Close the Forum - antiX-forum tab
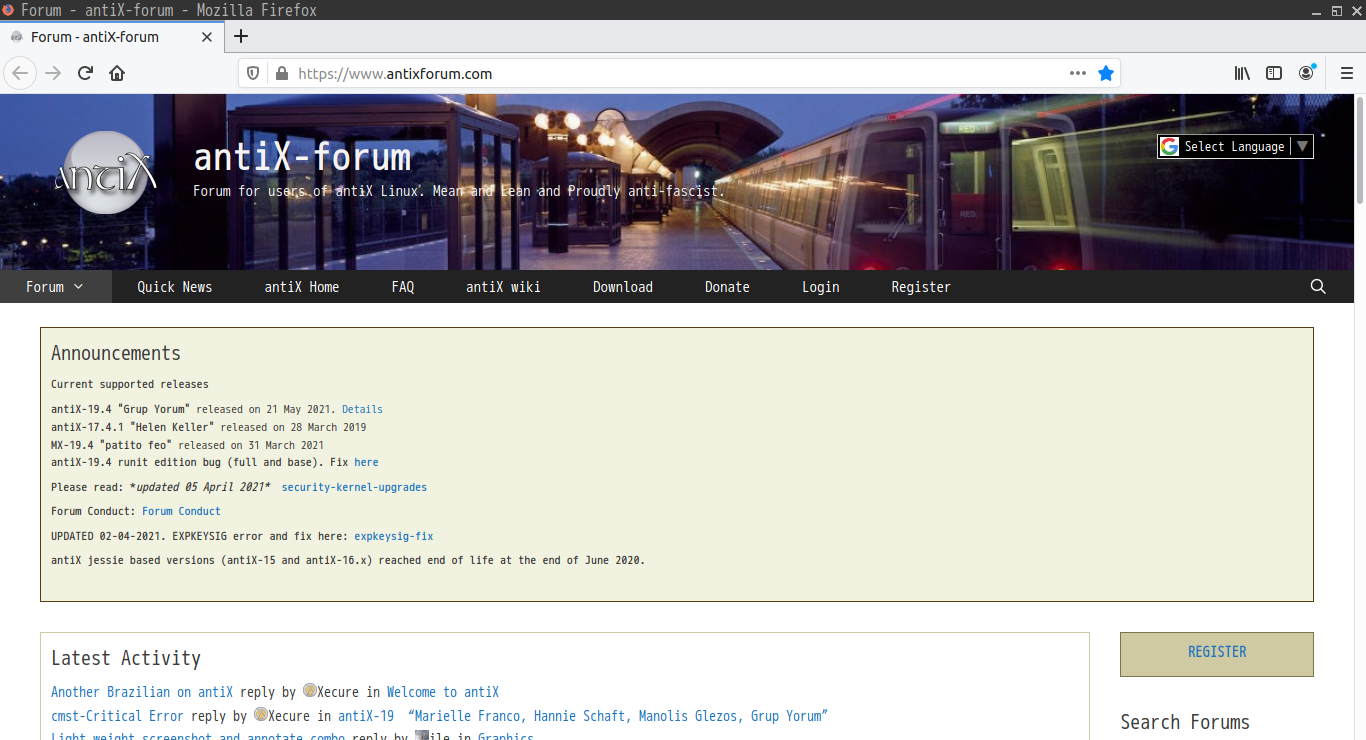Screen dimensions: 1366x740 tap(207, 37)
